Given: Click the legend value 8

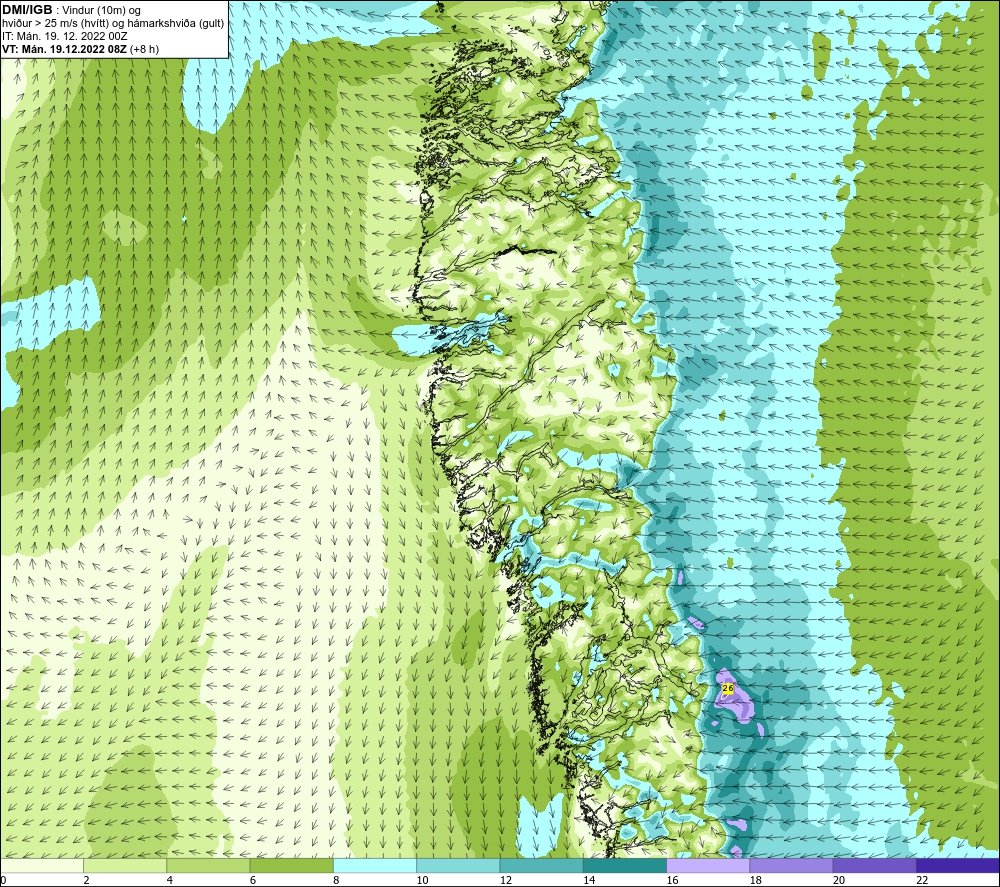Looking at the screenshot, I should pyautogui.click(x=336, y=881).
